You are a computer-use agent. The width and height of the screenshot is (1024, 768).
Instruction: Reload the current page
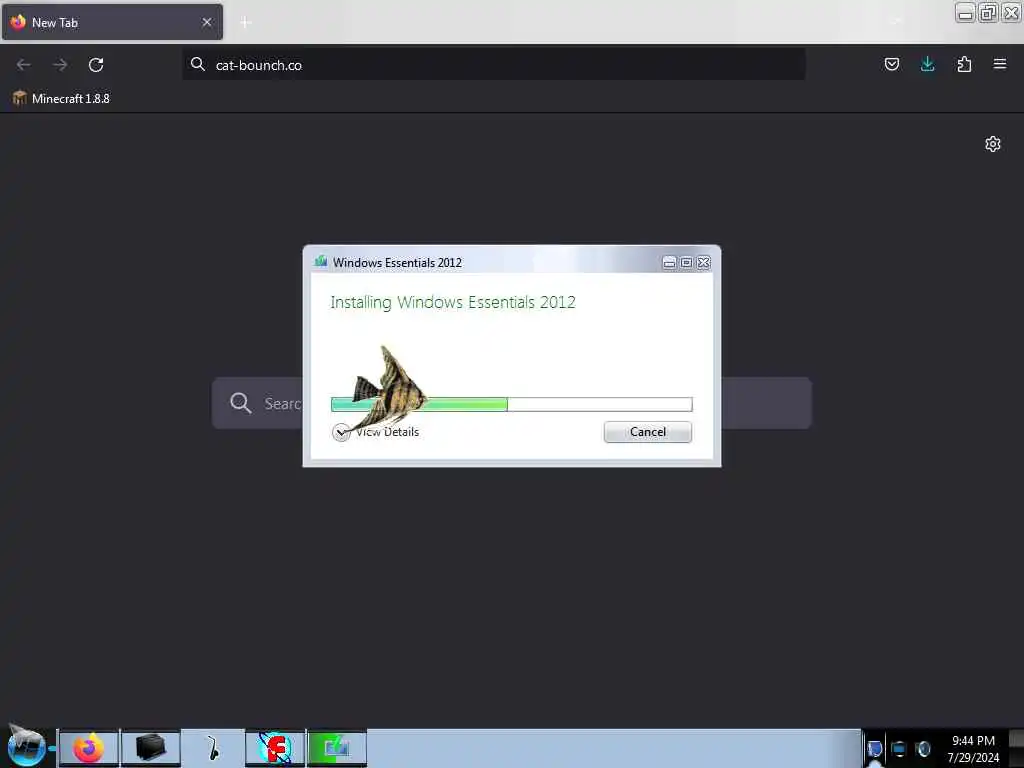(x=96, y=65)
